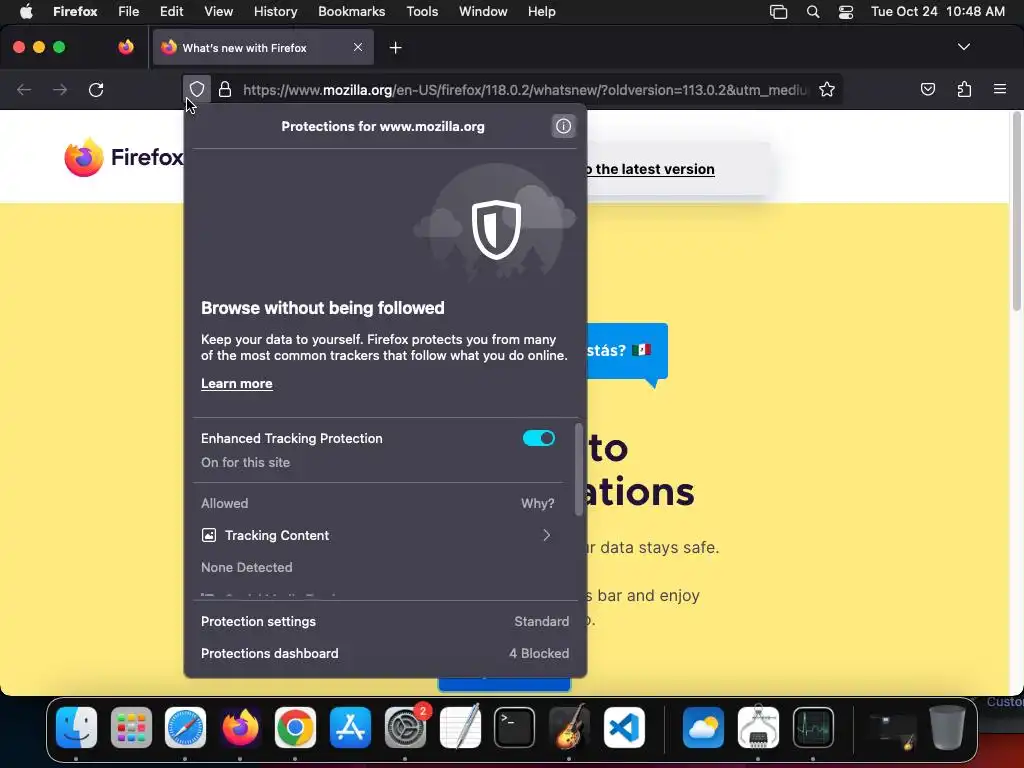1024x768 pixels.
Task: Open Firefox from the Dock
Action: coord(240,727)
